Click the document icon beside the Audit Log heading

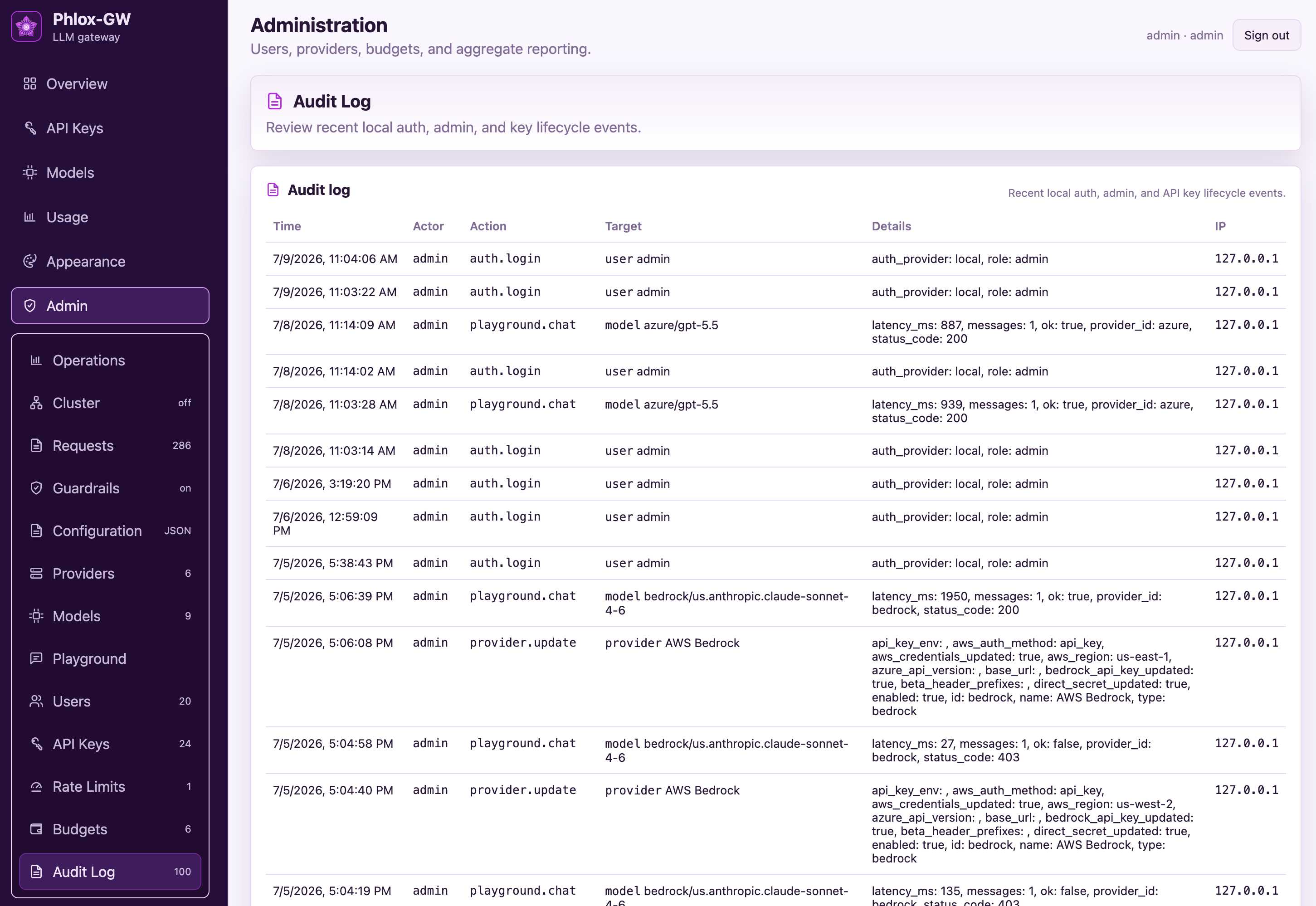pos(275,101)
